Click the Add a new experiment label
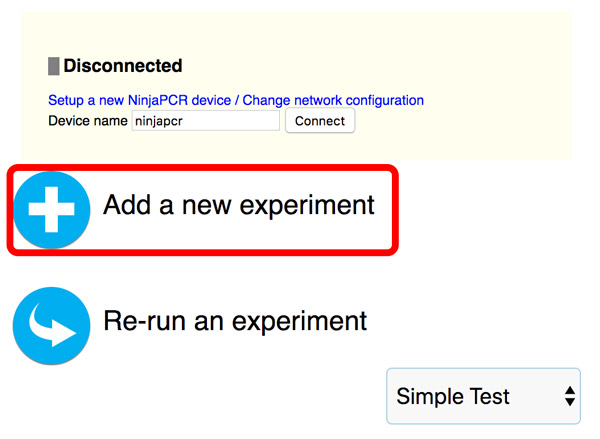 [x=239, y=205]
